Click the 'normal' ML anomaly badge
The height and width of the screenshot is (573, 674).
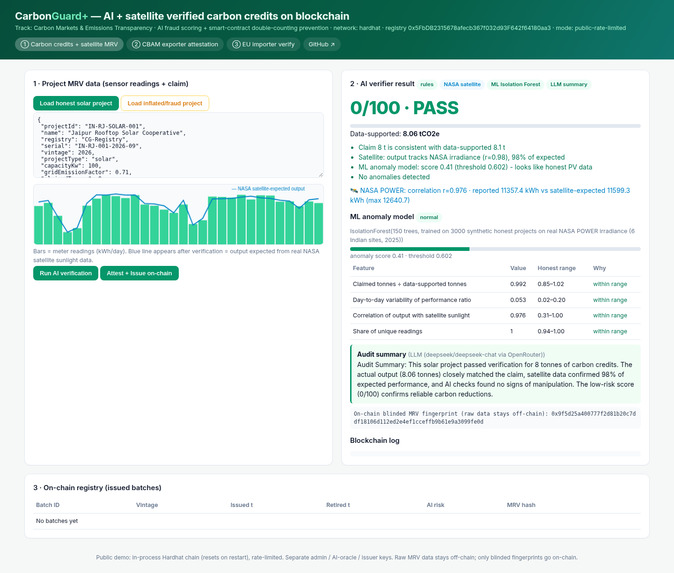pos(429,217)
